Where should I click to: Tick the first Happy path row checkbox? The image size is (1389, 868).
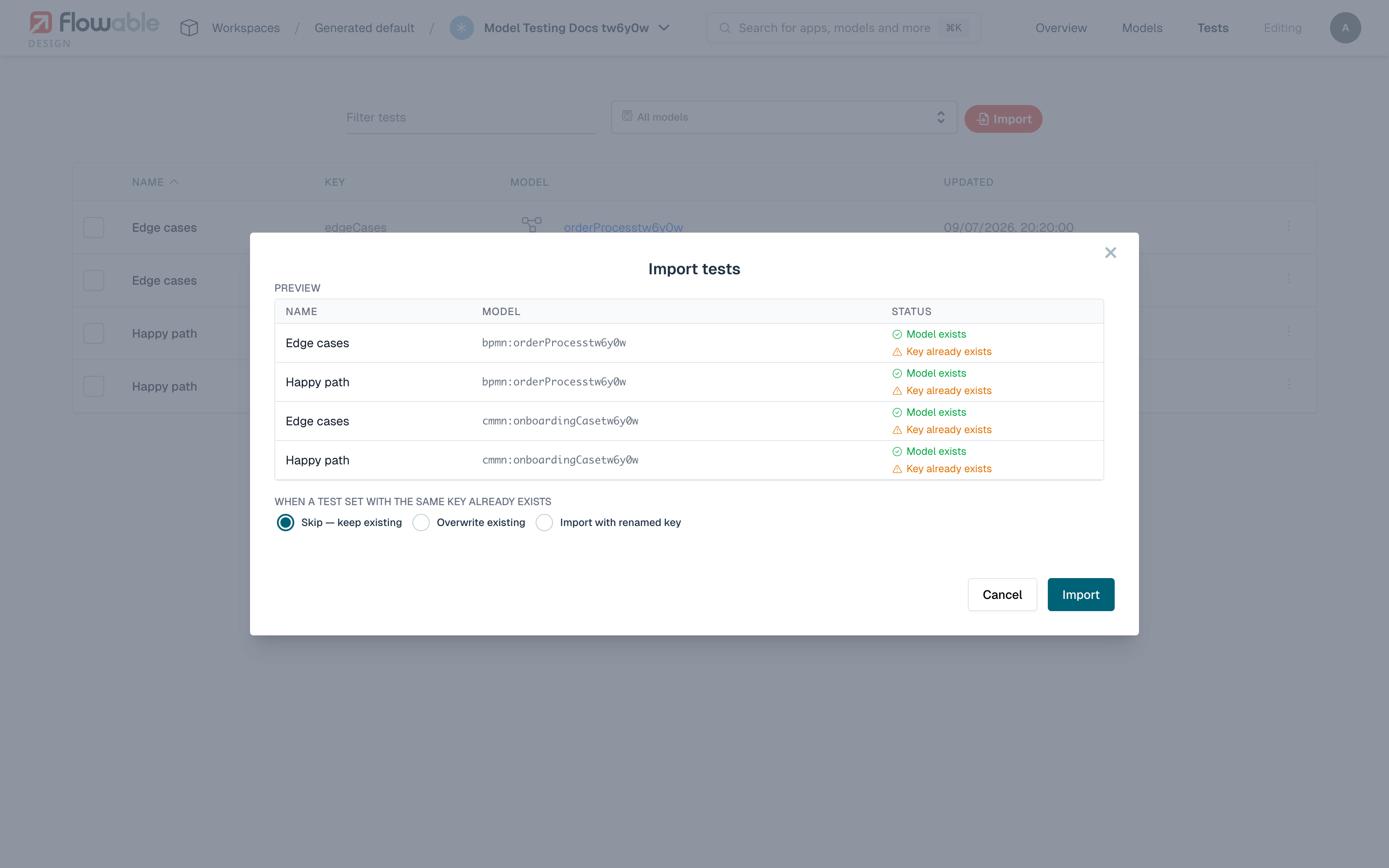click(x=94, y=333)
